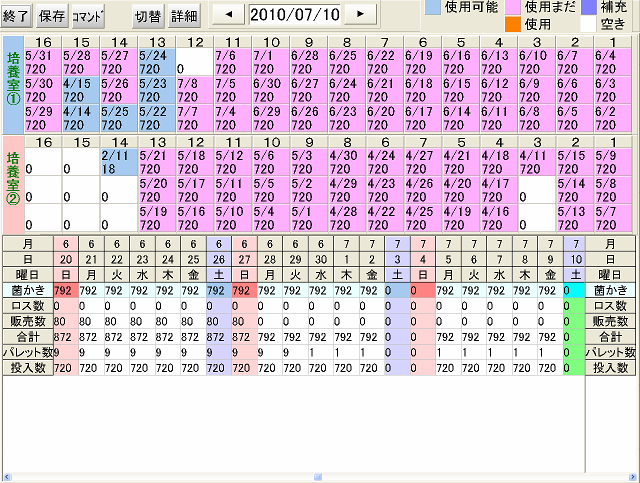Select cell 5/1 720 in 培養室②
Screen dimensions: 640x483
[309, 218]
